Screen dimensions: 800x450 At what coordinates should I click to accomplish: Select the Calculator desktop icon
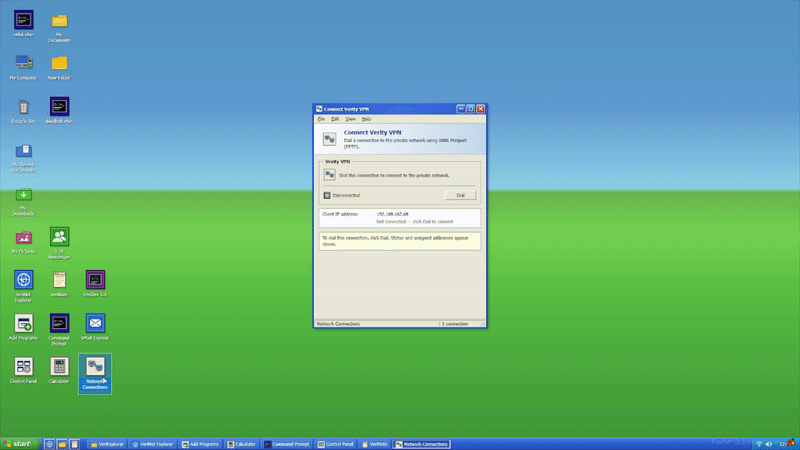pos(59,370)
